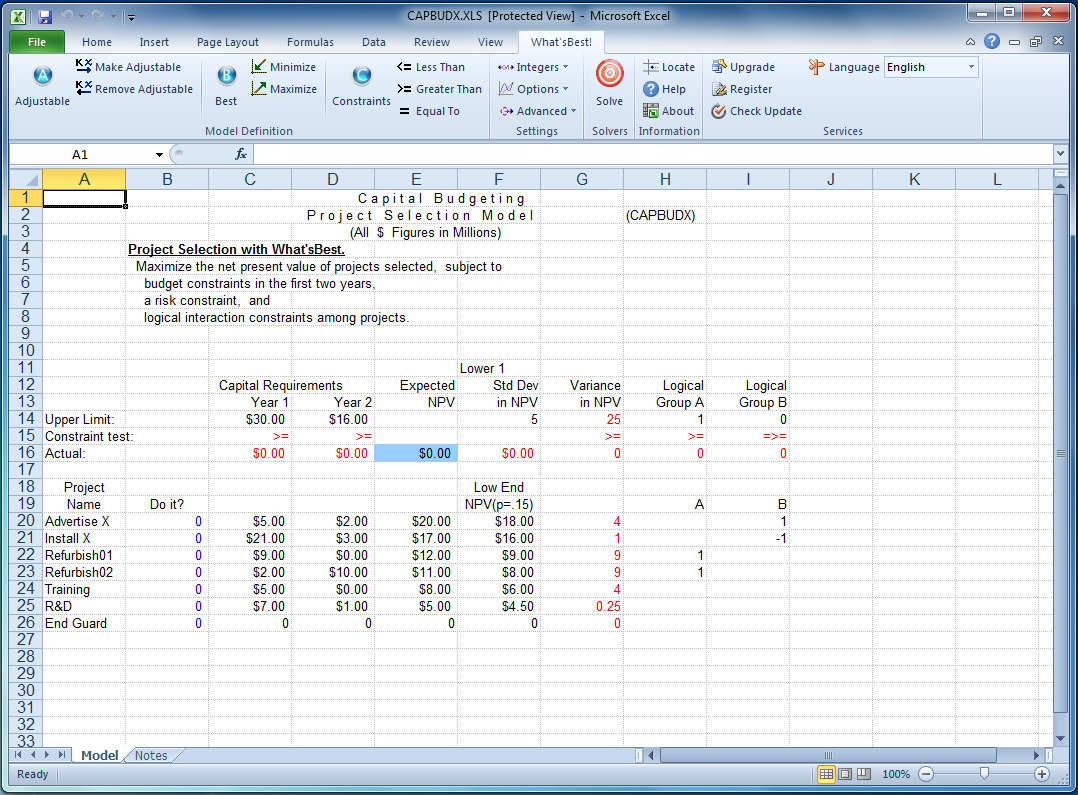Click Remove Adjustable command
This screenshot has height=795, width=1078.
tap(135, 89)
